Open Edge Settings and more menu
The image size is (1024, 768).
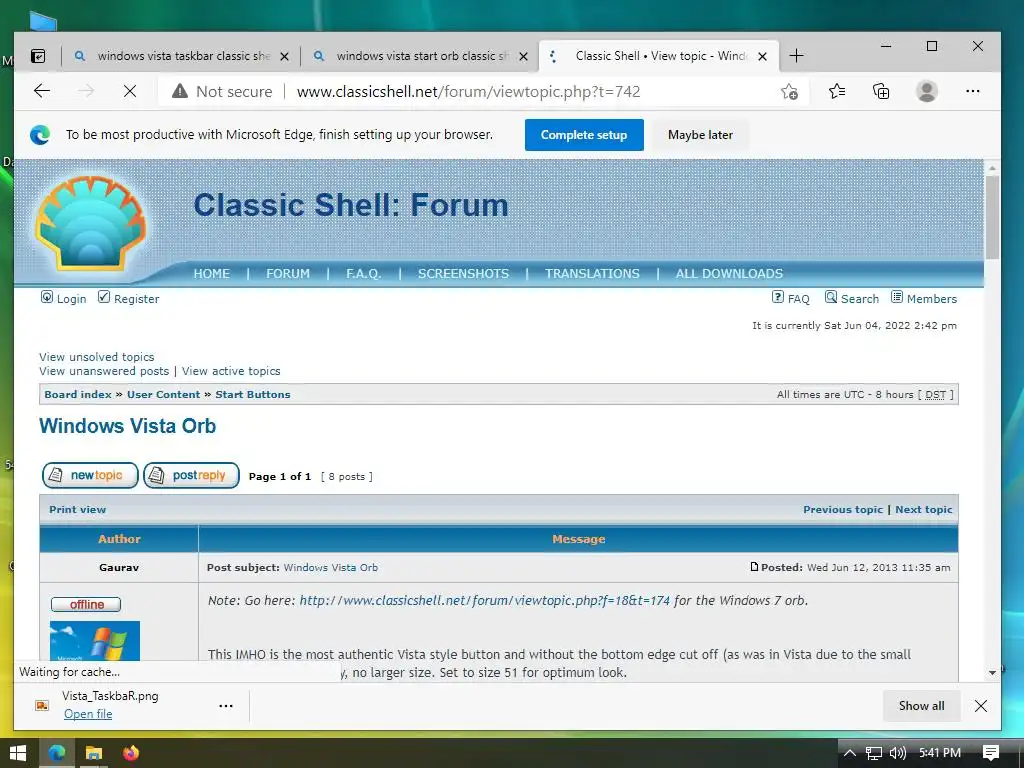coord(972,91)
